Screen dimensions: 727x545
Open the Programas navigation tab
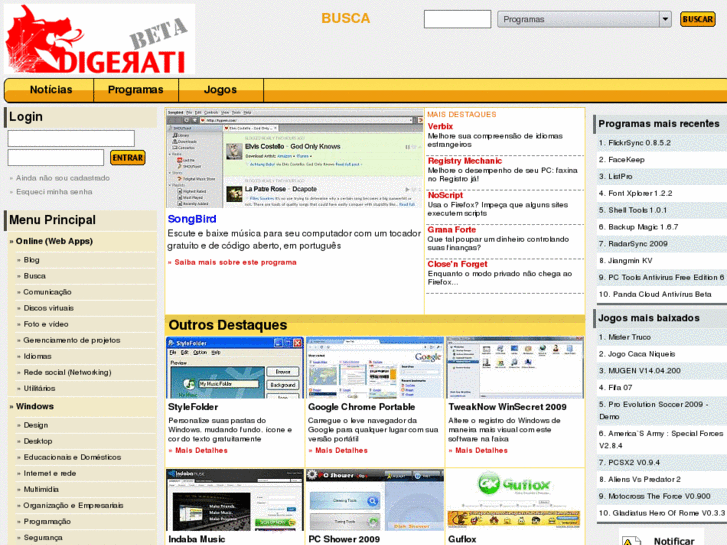(x=135, y=90)
